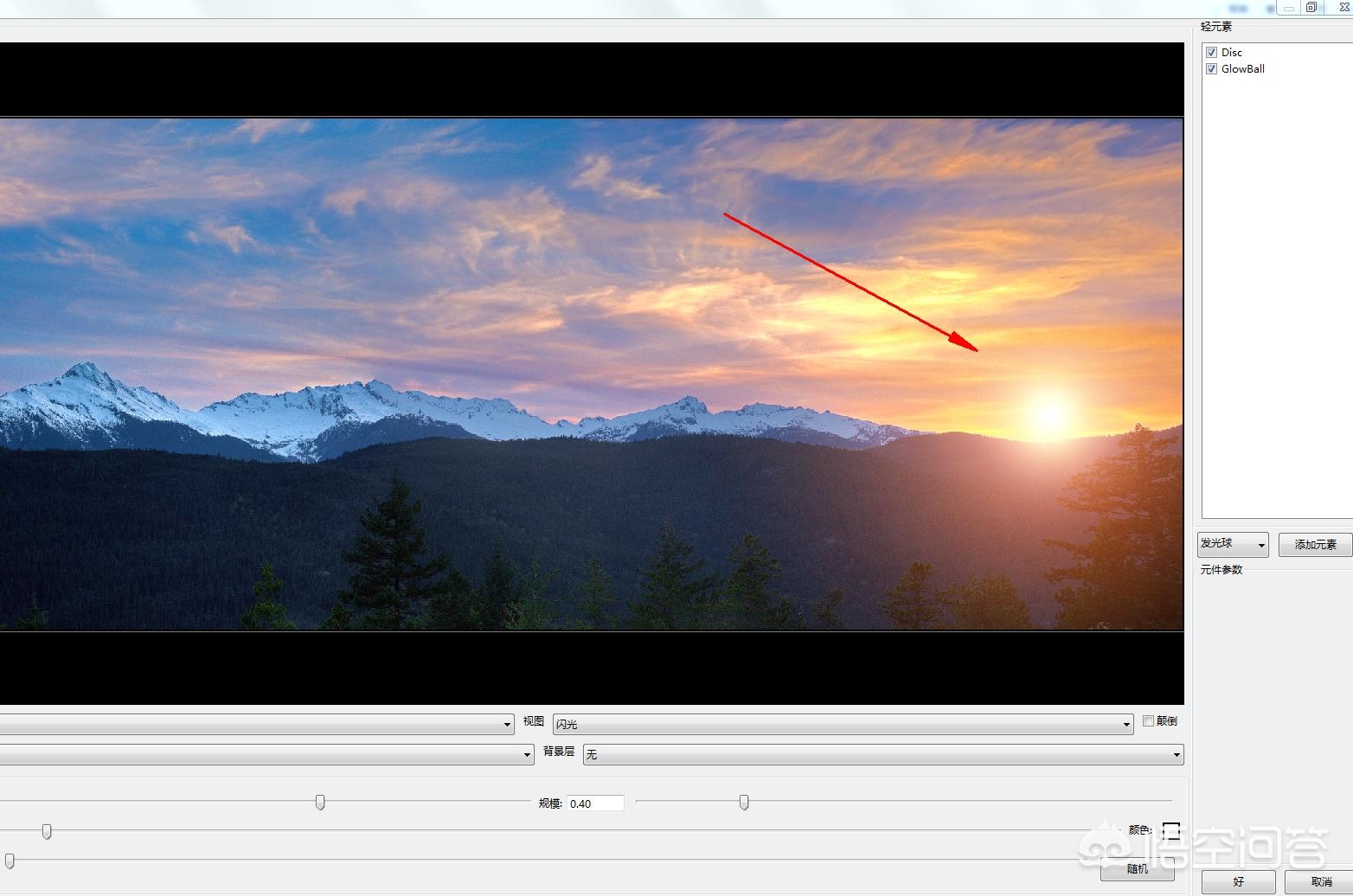Click the slider handle left of 规模 label
This screenshot has height=896, width=1353.
click(320, 803)
